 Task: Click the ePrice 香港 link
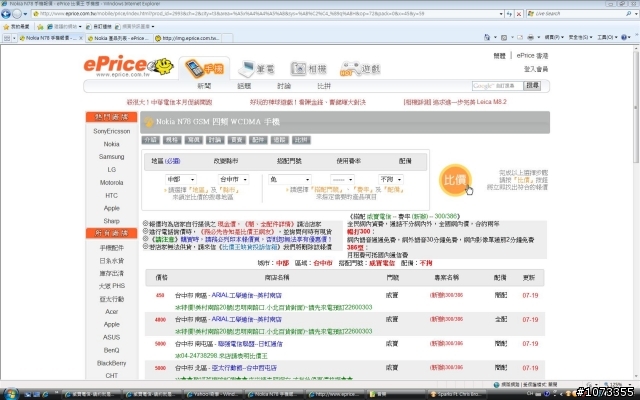click(x=532, y=56)
